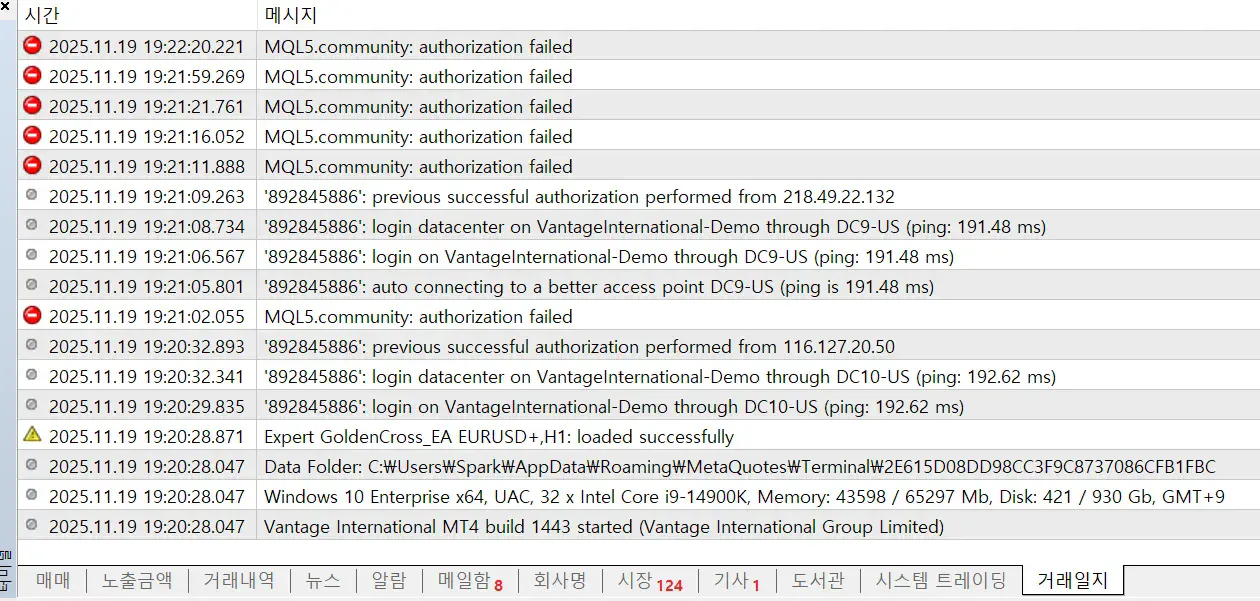
Task: Click the 메시지 column header
Action: pos(291,15)
